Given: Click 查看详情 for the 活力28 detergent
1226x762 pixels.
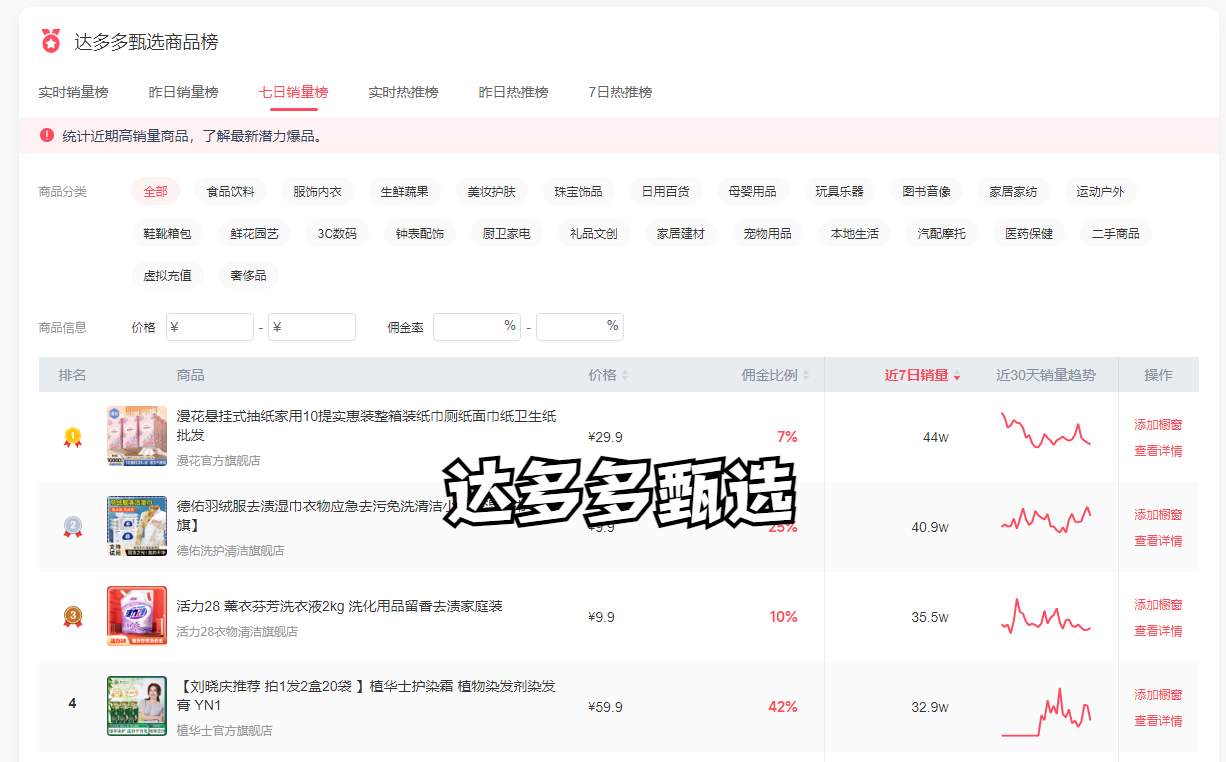Looking at the screenshot, I should [x=1158, y=631].
